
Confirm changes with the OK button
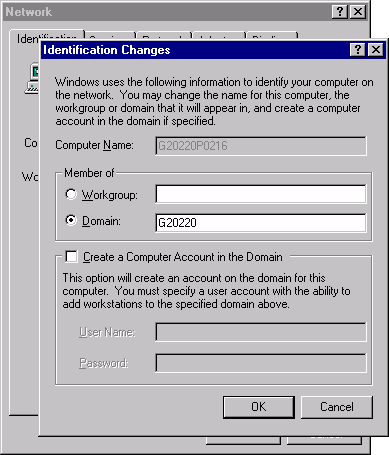coord(259,407)
